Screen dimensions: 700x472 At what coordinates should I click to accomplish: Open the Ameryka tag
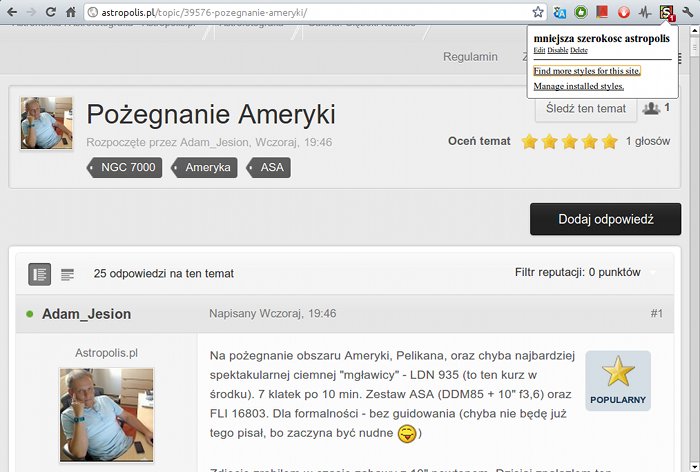tap(204, 167)
